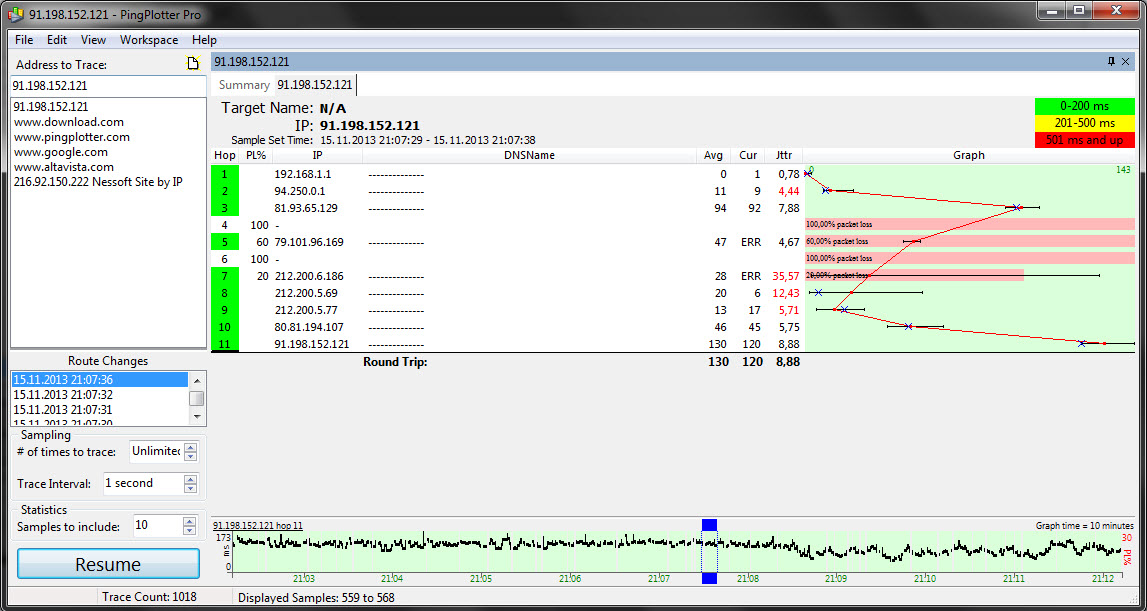Image resolution: width=1147 pixels, height=611 pixels.
Task: Increase the # of times to trace value
Action: click(190, 447)
